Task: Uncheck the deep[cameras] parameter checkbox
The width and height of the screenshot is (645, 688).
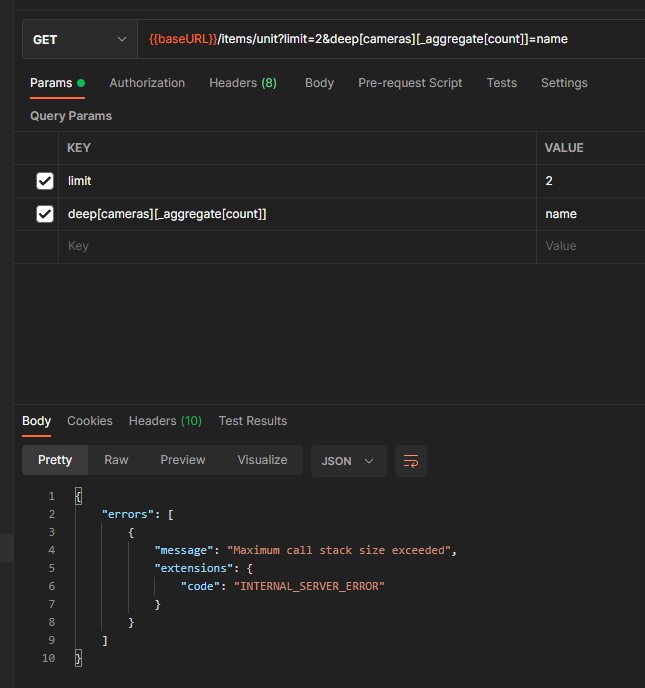Action: [45, 214]
